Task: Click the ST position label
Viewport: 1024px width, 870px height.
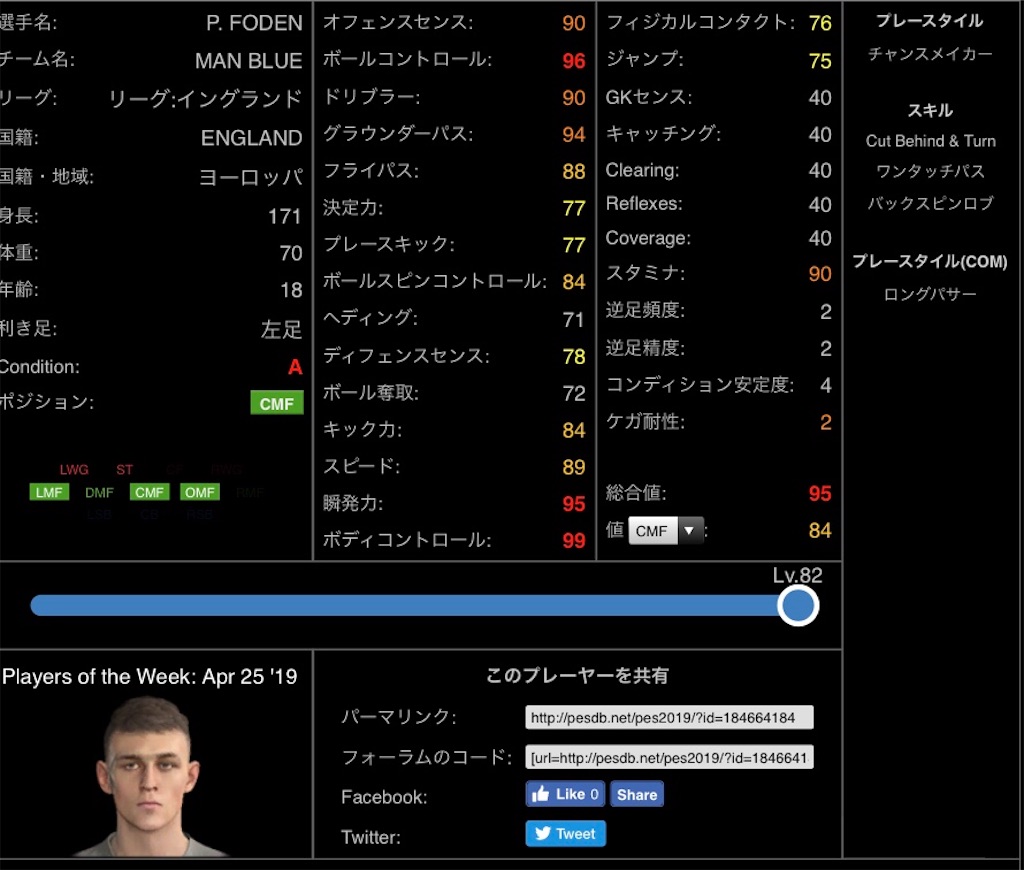Action: click(x=124, y=470)
